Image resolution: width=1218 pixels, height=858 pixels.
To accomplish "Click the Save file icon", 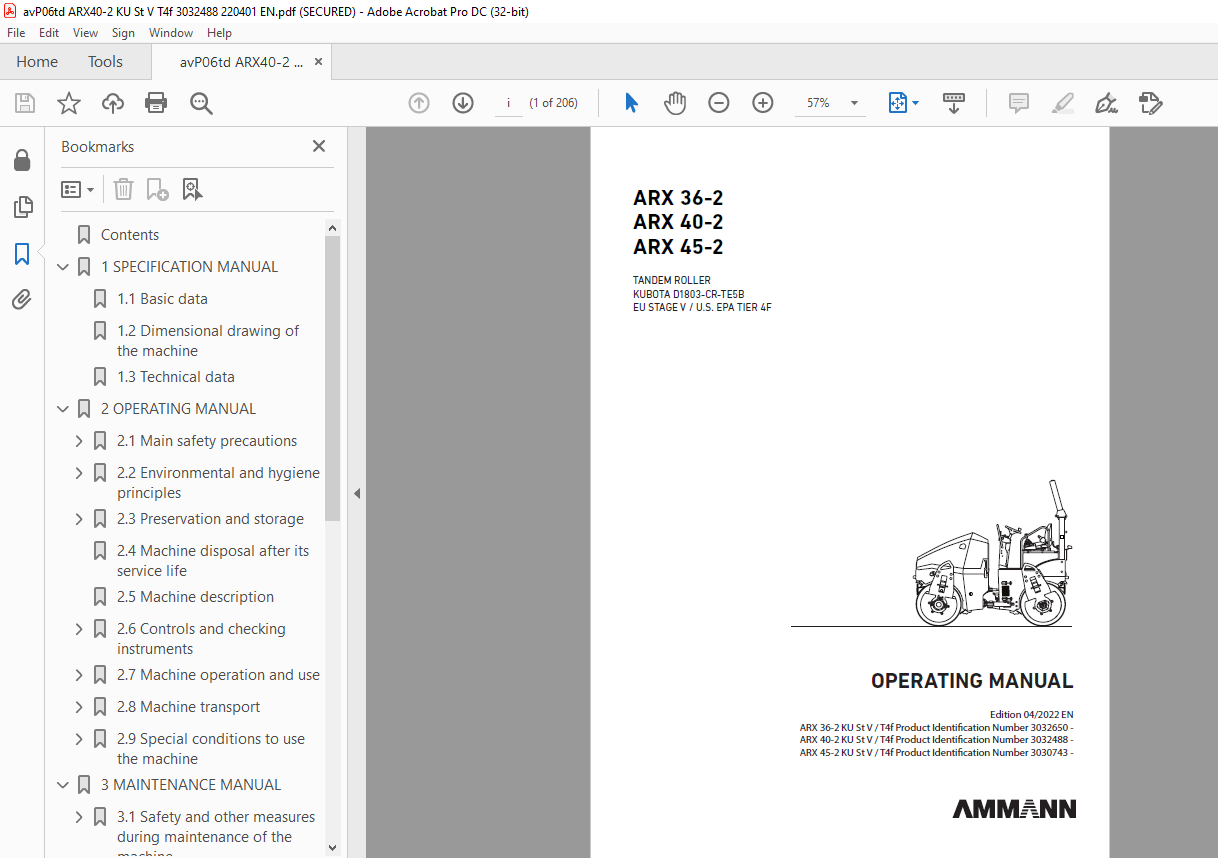I will click(25, 103).
